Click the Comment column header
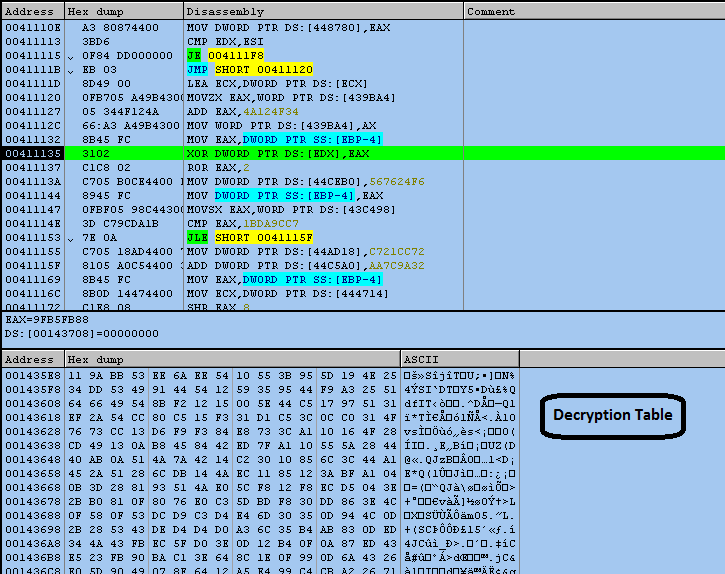This screenshot has width=725, height=574. coord(594,12)
